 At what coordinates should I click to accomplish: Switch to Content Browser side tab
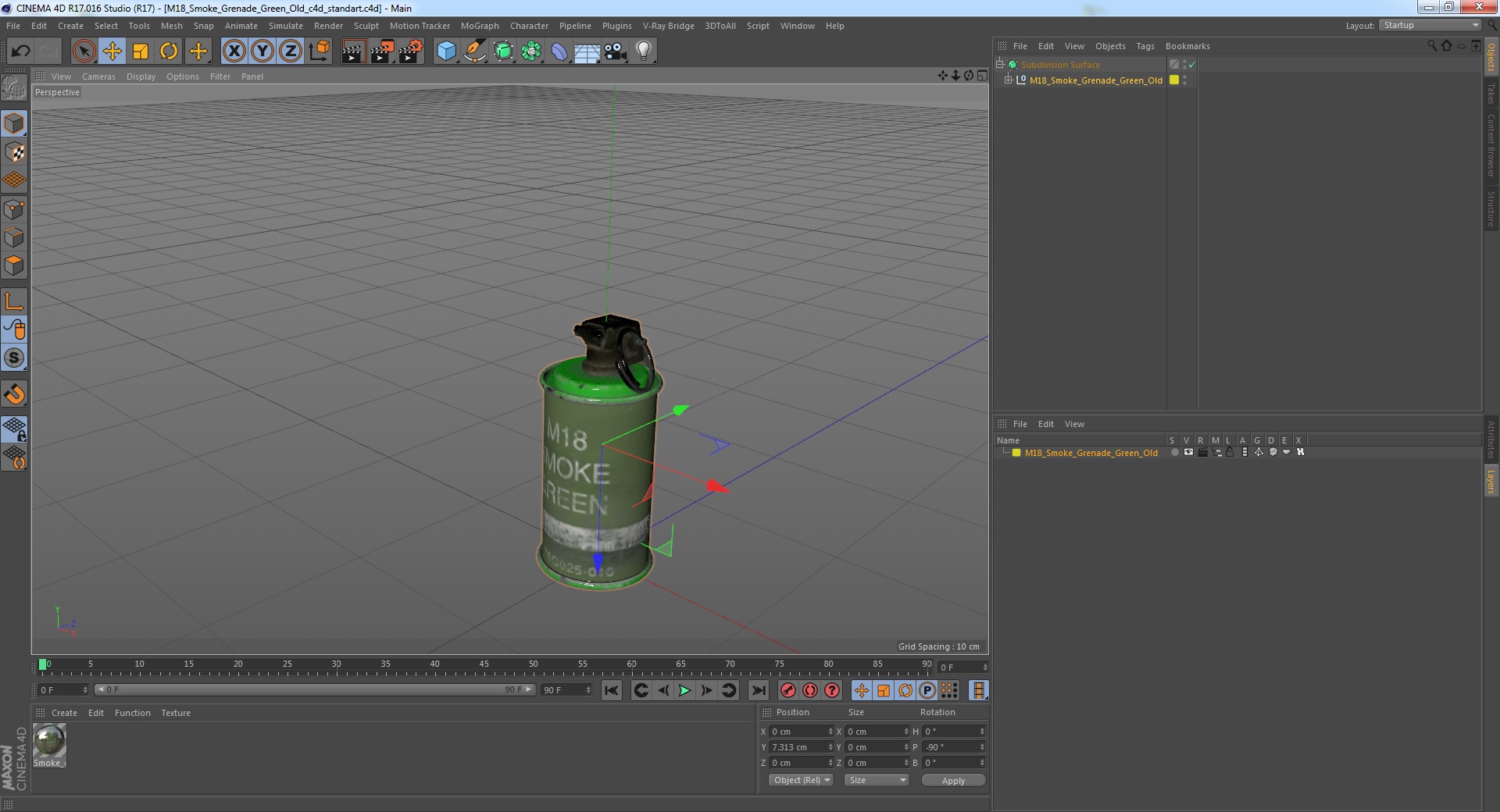1491,146
